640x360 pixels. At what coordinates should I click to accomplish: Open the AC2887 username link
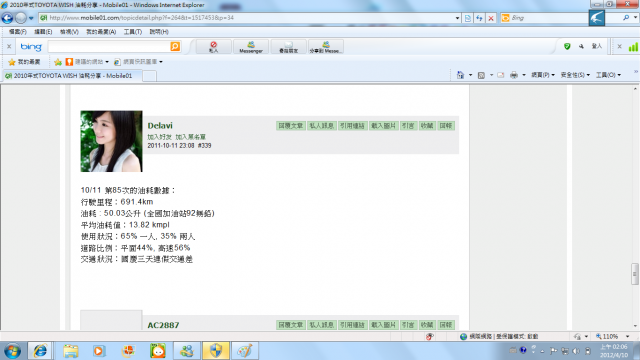pyautogui.click(x=163, y=325)
